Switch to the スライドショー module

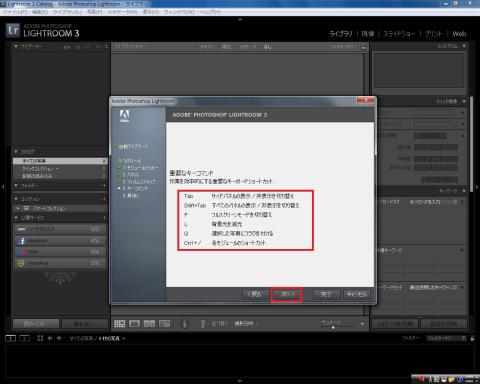(x=399, y=34)
